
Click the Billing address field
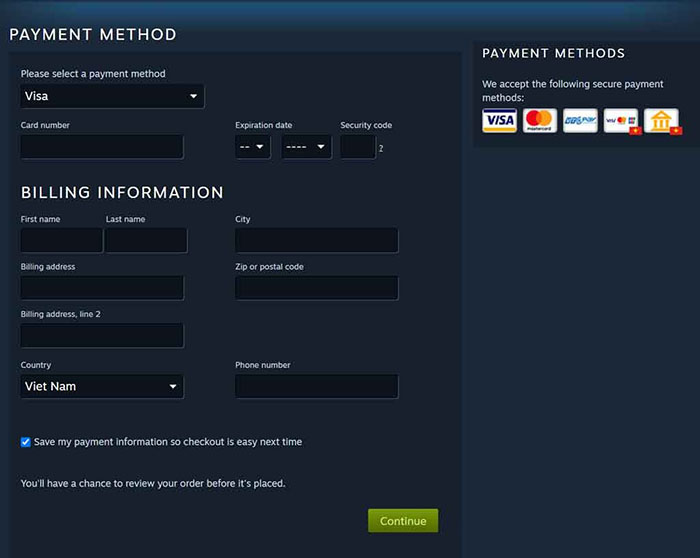coord(102,288)
